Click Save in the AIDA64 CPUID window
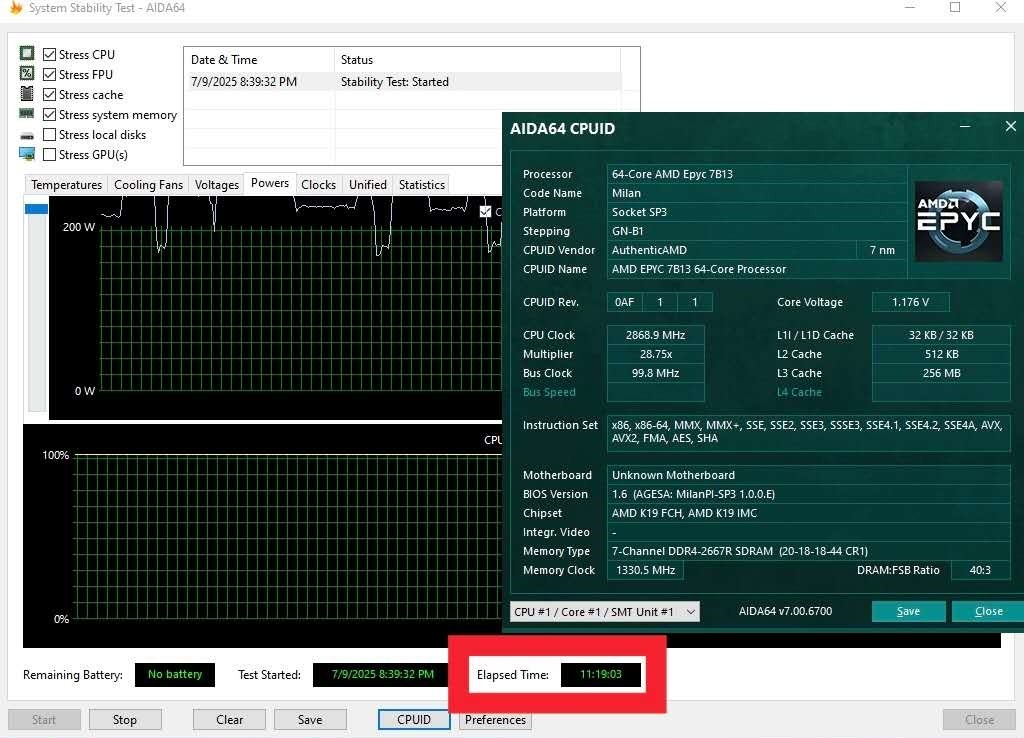 908,611
